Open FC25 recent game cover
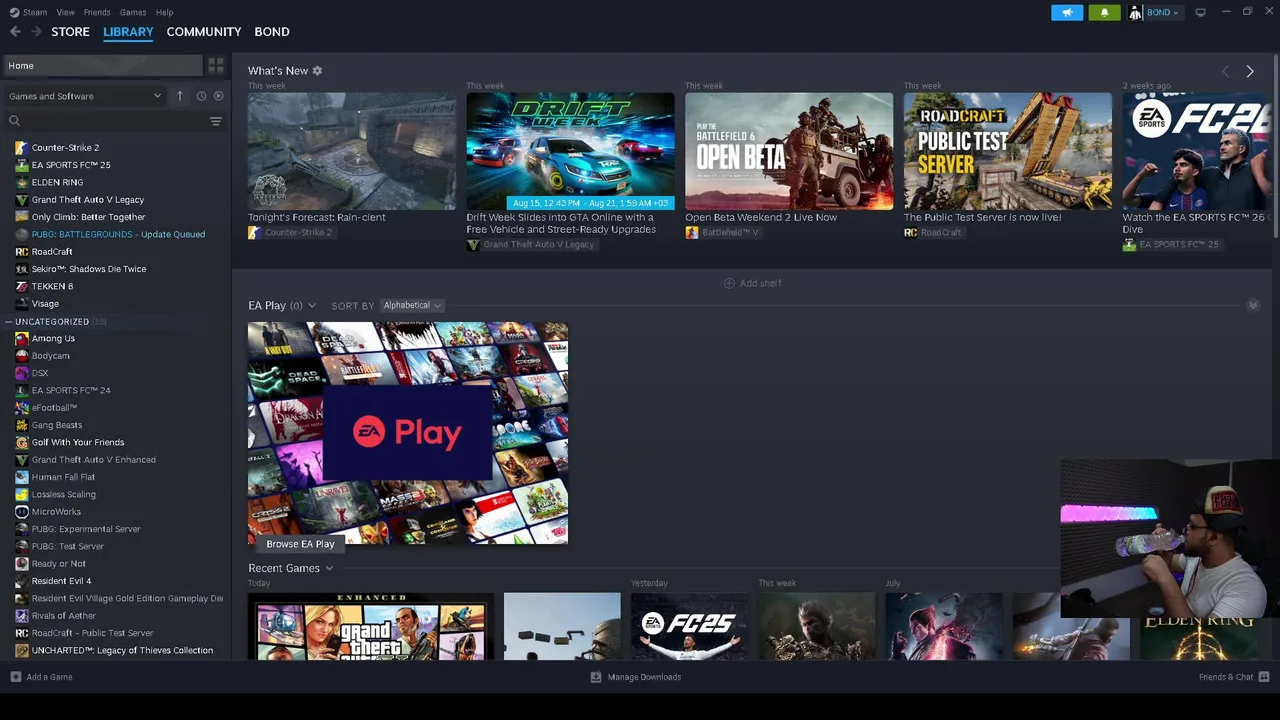This screenshot has height=720, width=1280. click(x=689, y=627)
